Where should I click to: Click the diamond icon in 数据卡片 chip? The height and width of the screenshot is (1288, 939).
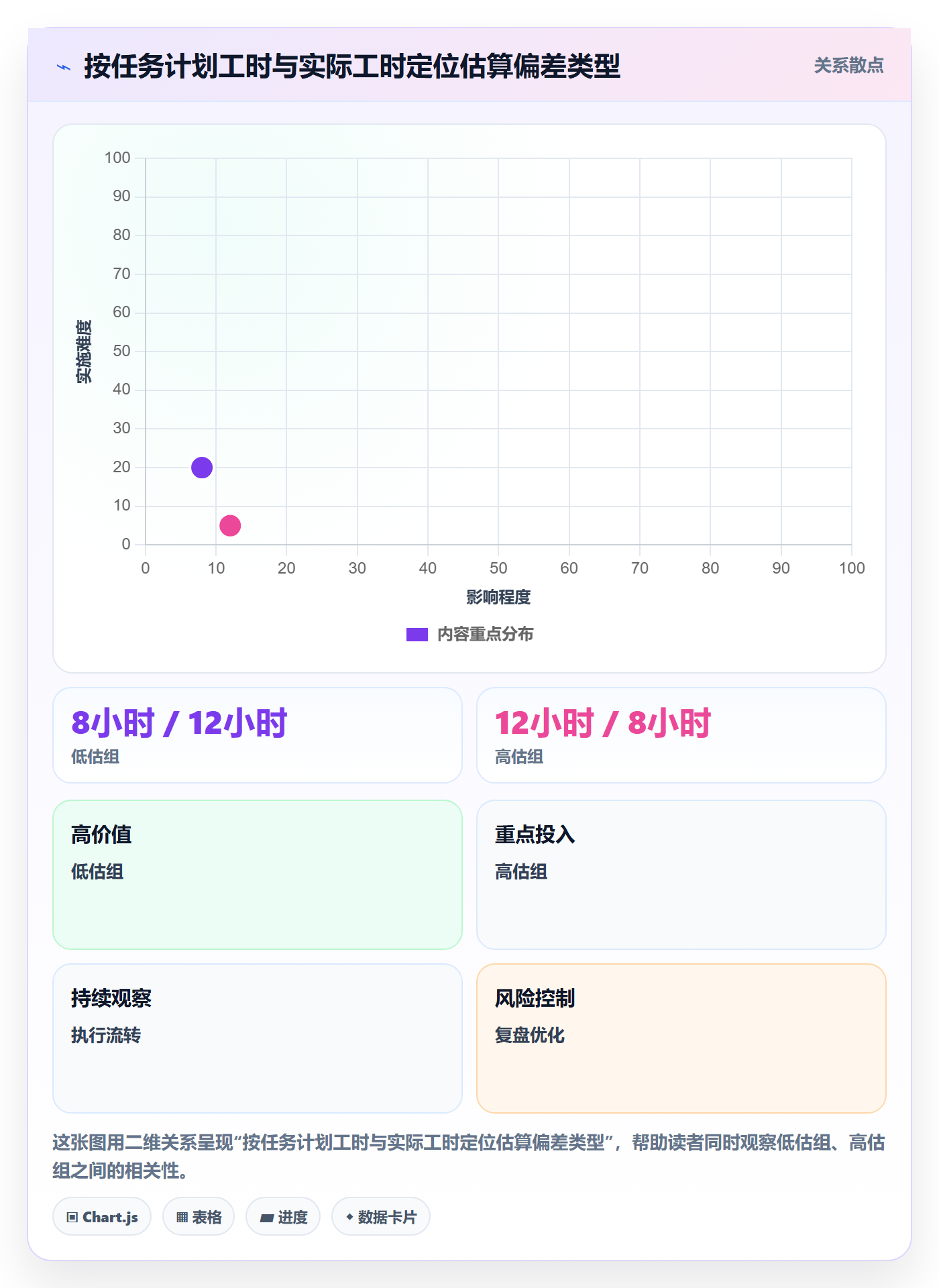tap(349, 1216)
